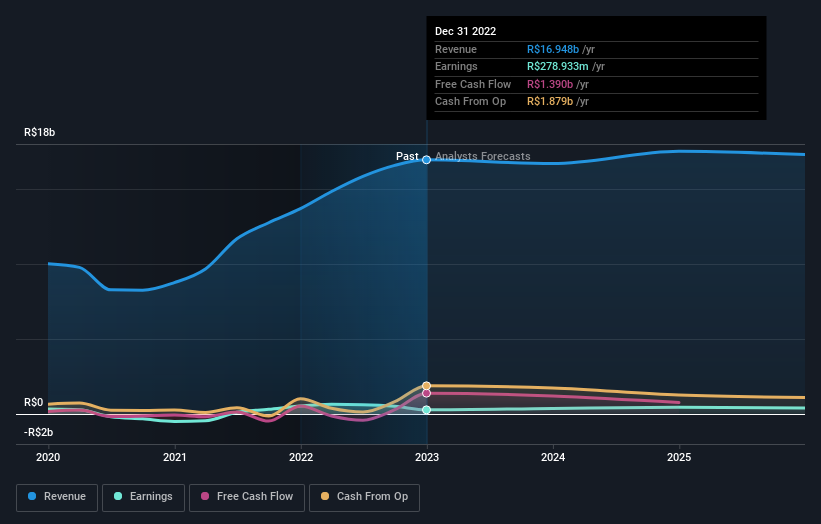Select the 2024 x-axis label
The image size is (821, 524).
553,457
